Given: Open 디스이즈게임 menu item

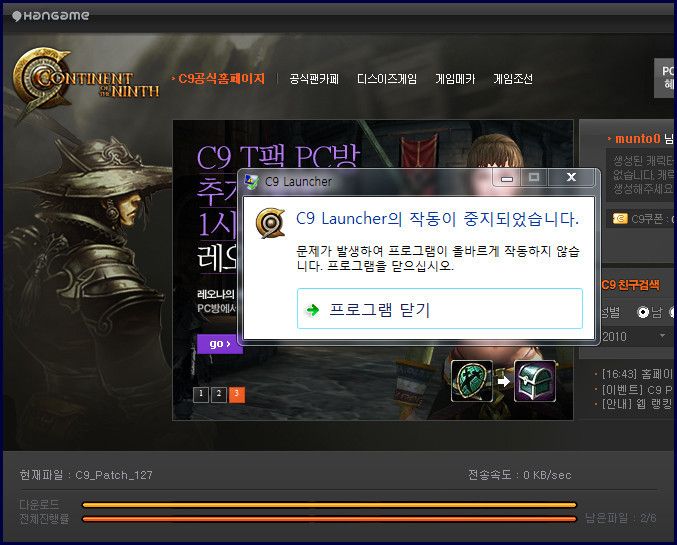Looking at the screenshot, I should click(x=387, y=79).
